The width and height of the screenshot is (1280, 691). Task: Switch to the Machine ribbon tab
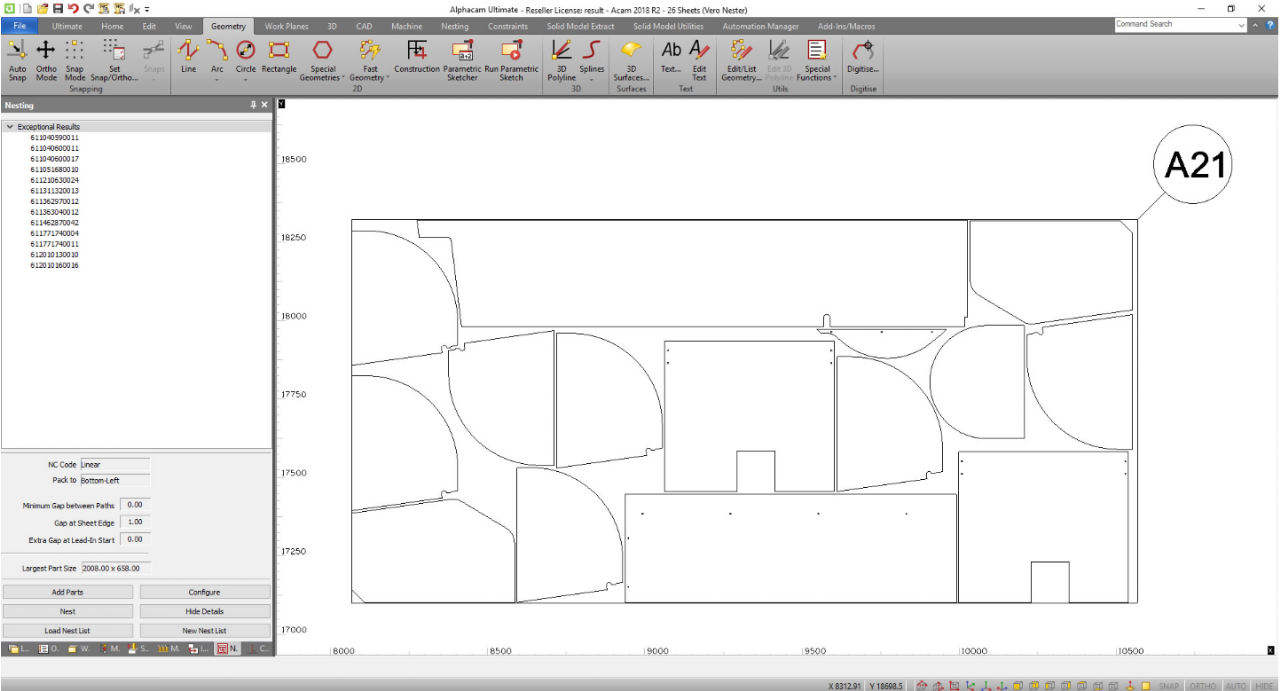tap(406, 26)
